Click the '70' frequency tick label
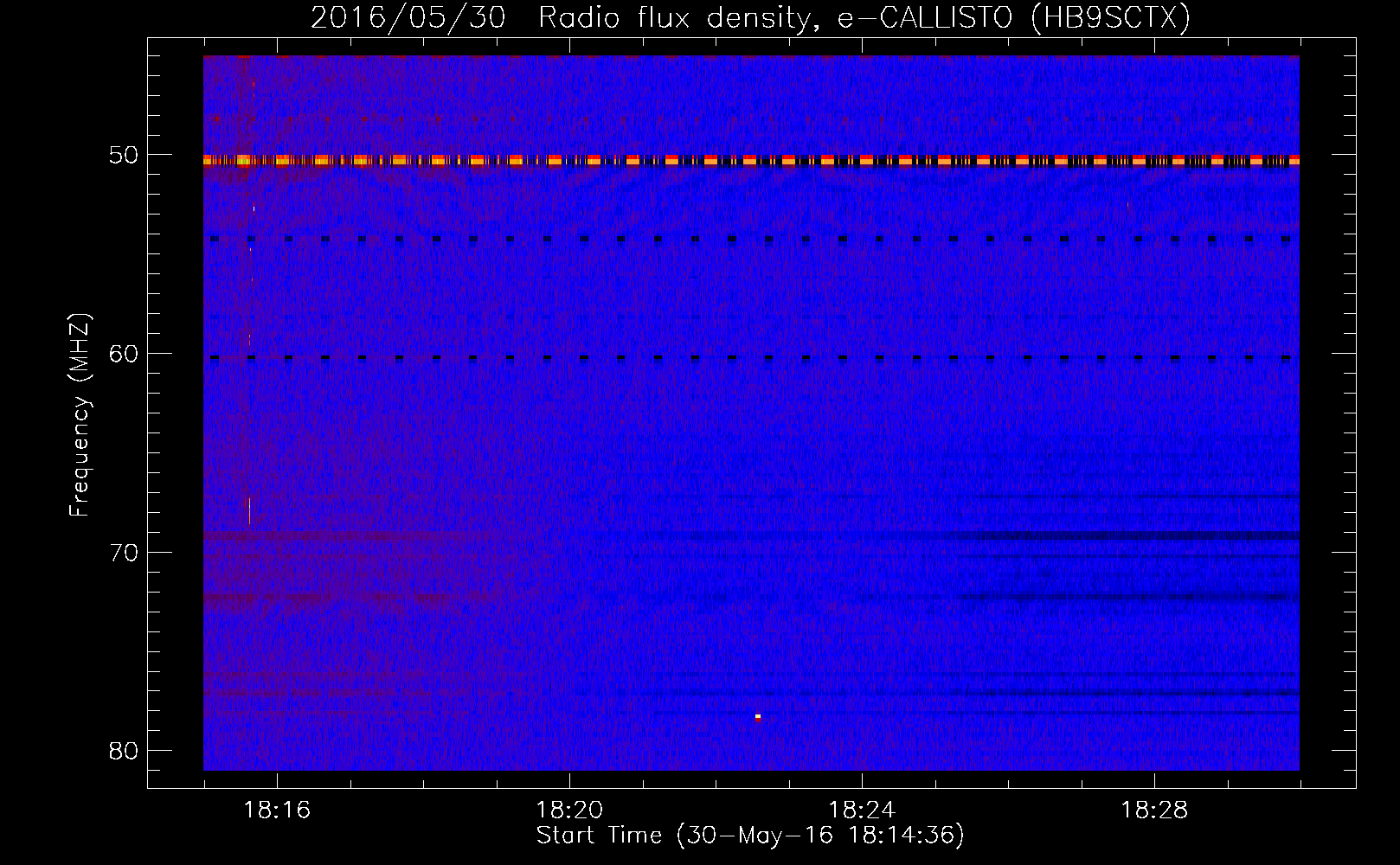The width and height of the screenshot is (1400, 865). (x=124, y=553)
